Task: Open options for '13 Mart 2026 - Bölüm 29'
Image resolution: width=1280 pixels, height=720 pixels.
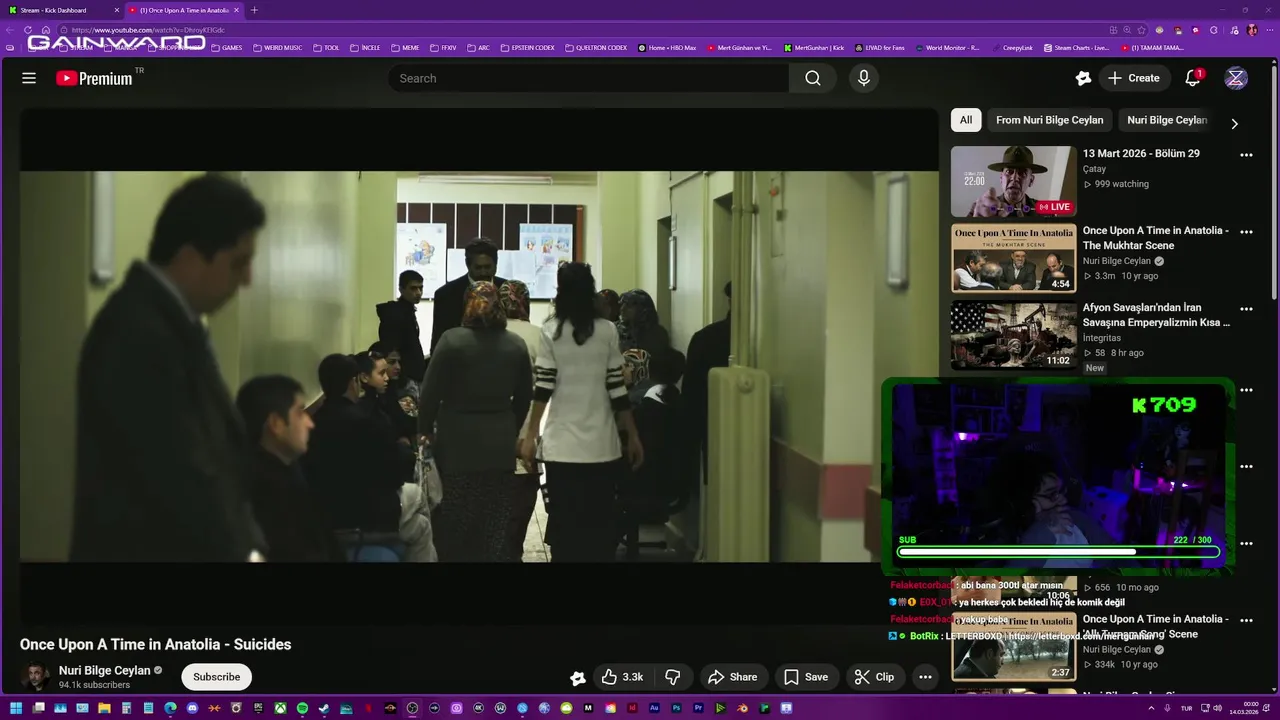Action: pyautogui.click(x=1246, y=155)
